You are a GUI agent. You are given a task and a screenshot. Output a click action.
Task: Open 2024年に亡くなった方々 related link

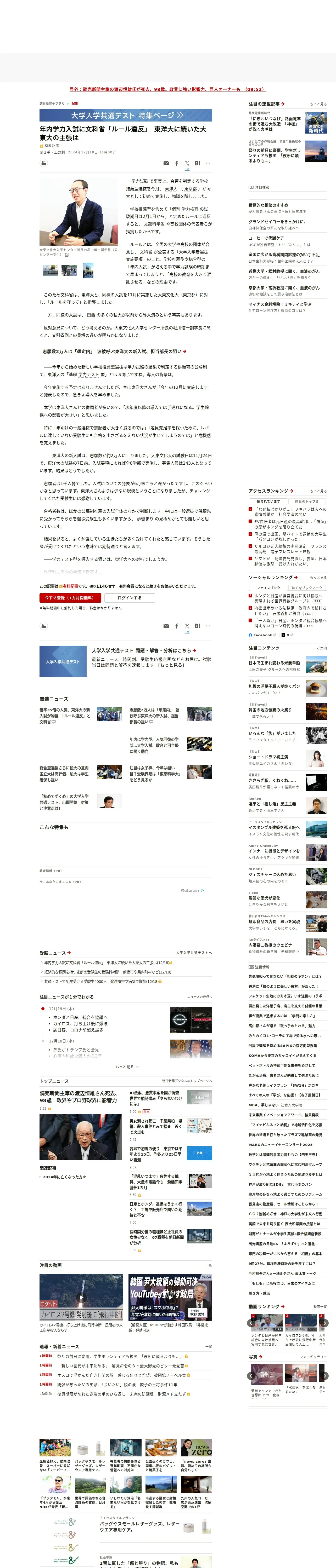[x=65, y=1177]
